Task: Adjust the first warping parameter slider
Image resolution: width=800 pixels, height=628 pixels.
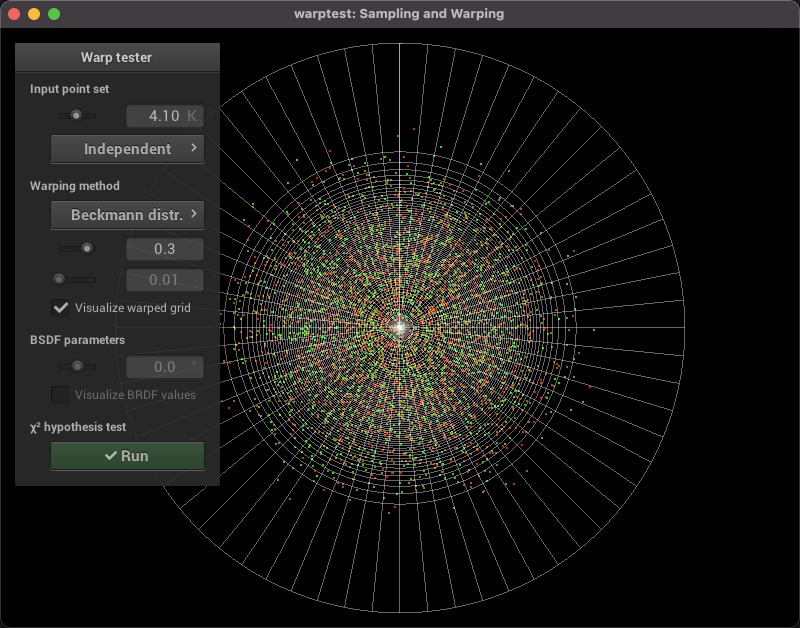Action: click(x=87, y=248)
